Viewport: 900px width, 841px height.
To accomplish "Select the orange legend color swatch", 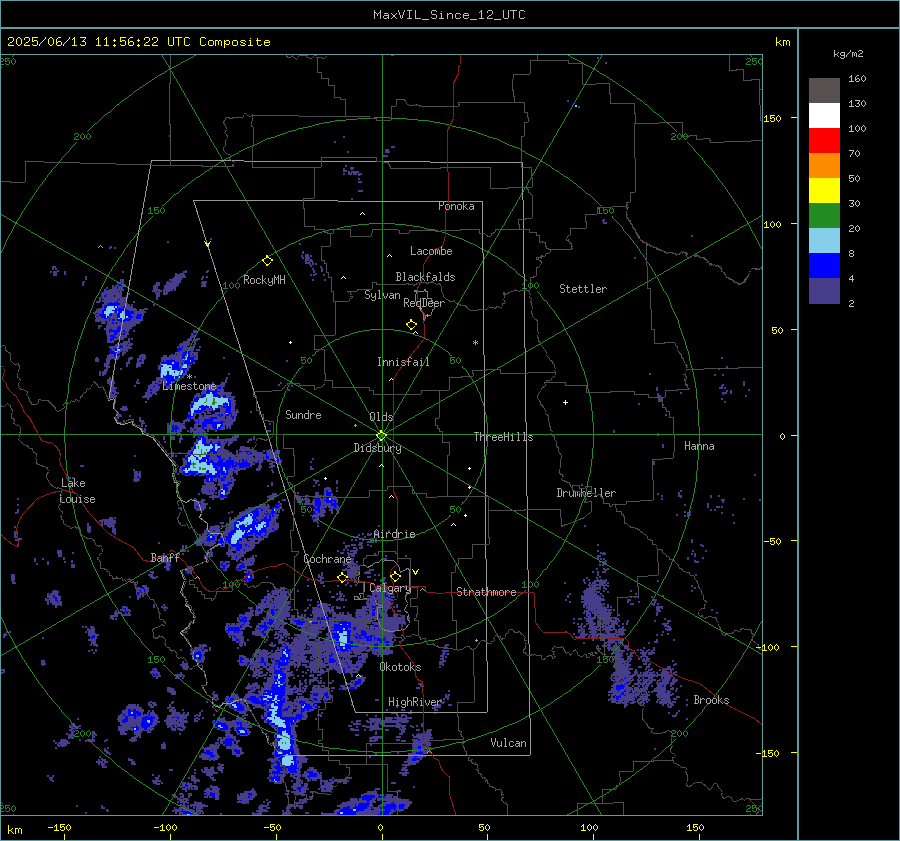I will click(x=824, y=165).
